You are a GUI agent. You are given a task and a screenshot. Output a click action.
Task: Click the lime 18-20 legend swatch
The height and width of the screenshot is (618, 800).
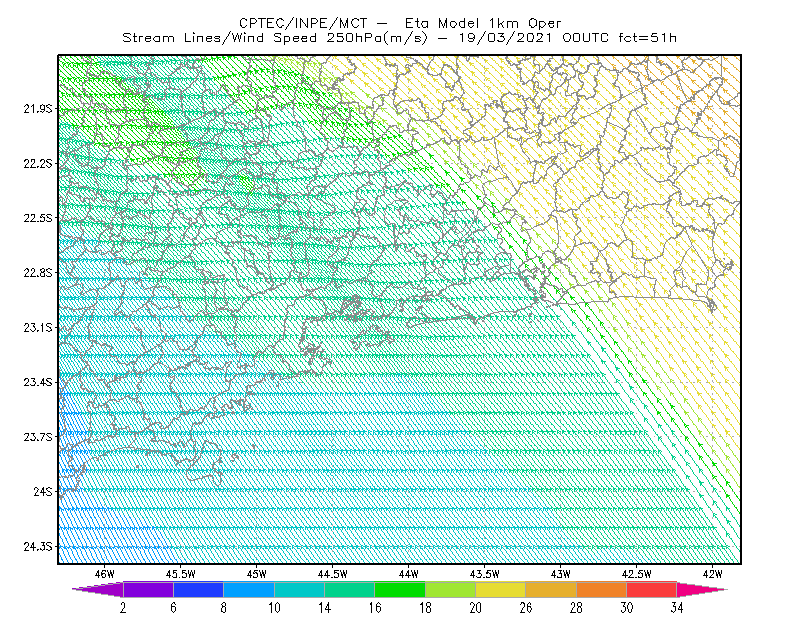451,589
